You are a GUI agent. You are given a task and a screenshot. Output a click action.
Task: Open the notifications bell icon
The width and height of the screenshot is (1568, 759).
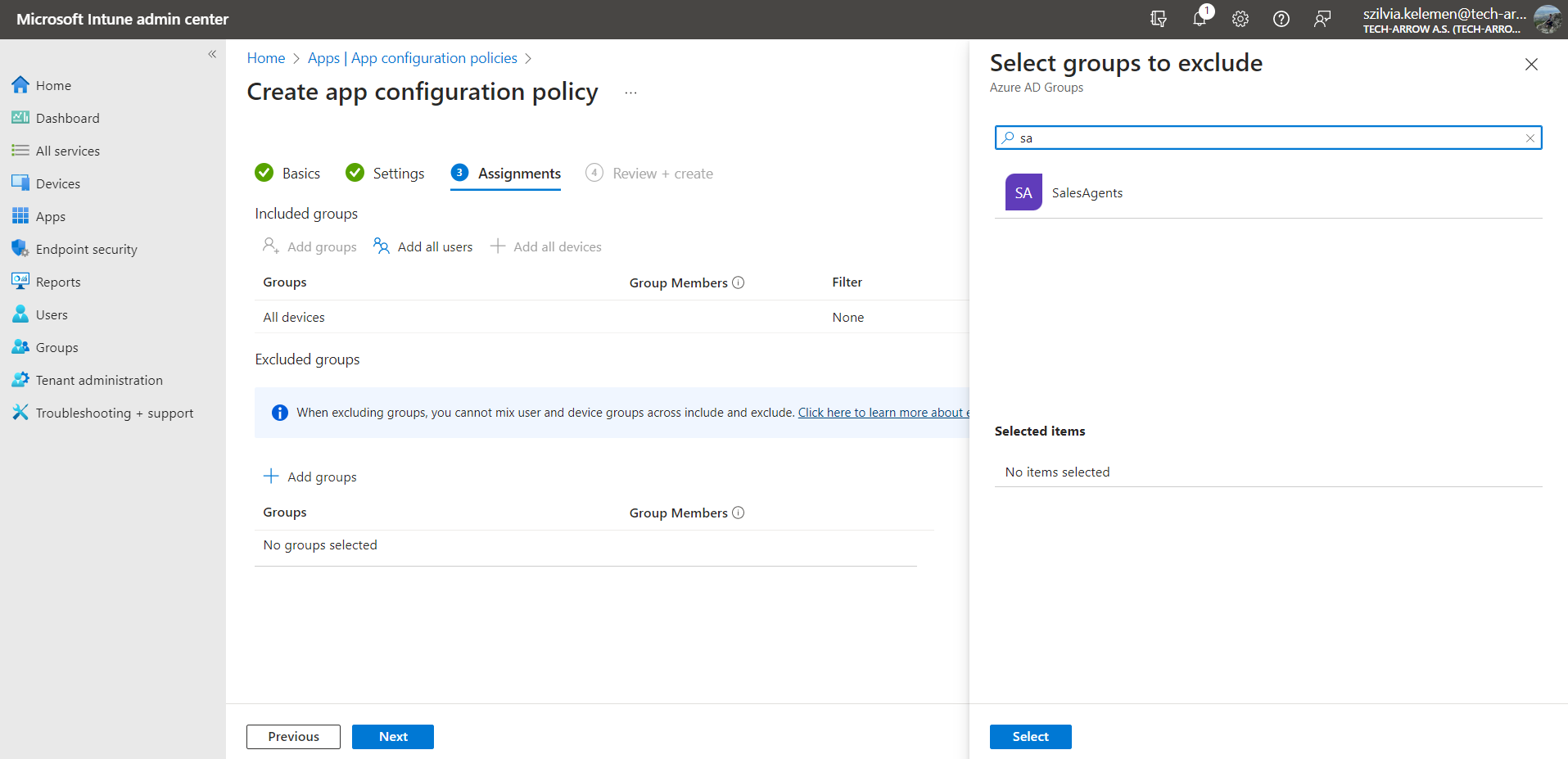(x=1200, y=19)
